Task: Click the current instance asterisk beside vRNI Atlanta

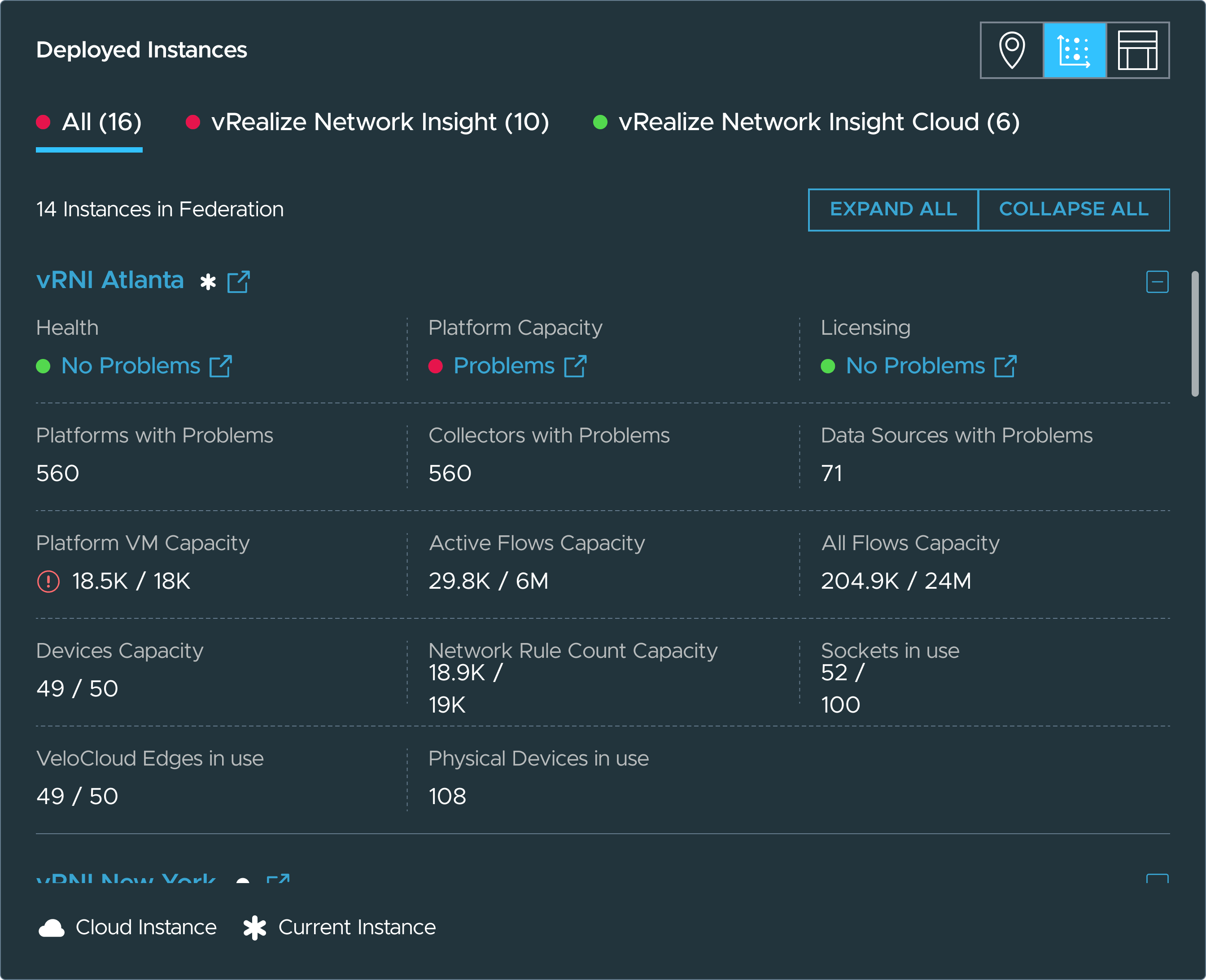Action: pyautogui.click(x=208, y=281)
